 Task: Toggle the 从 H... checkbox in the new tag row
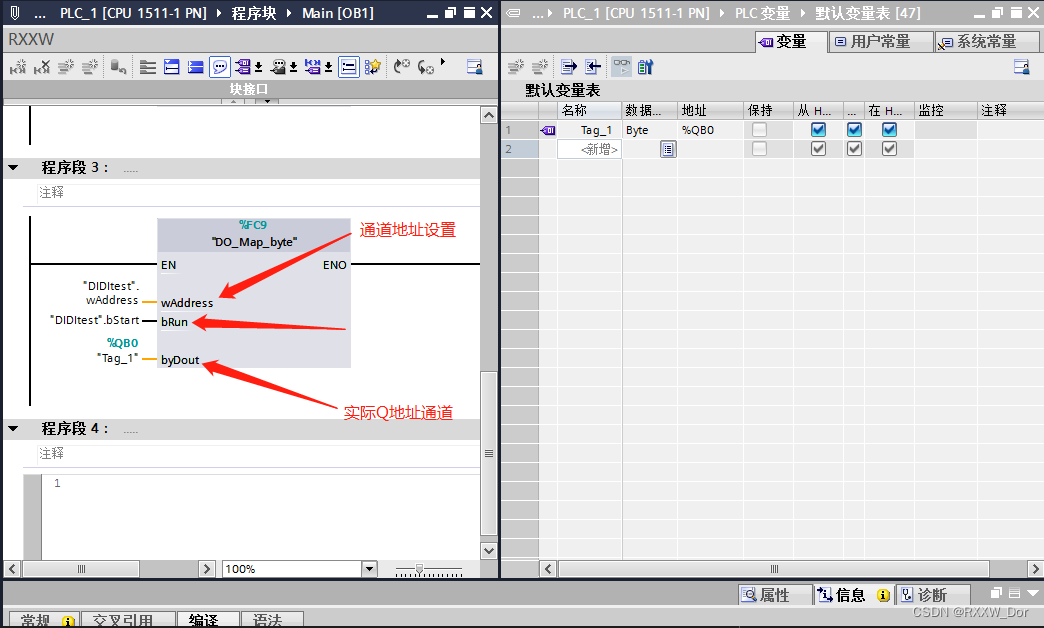pos(818,149)
